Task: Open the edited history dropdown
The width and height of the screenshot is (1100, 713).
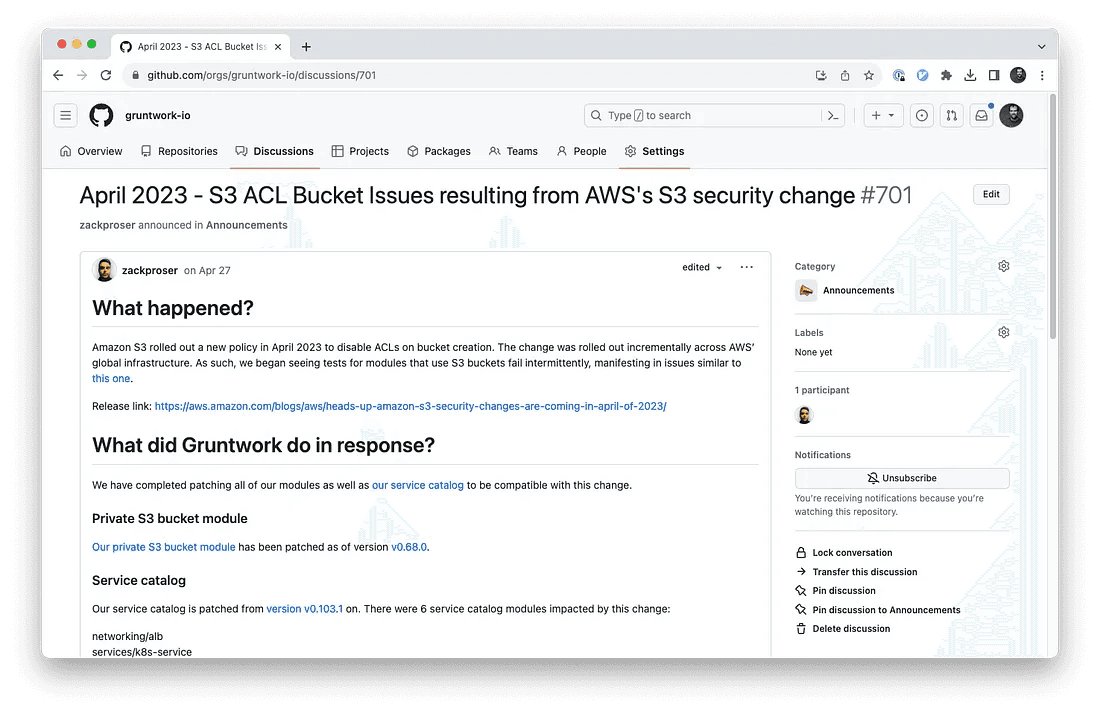Action: (702, 267)
